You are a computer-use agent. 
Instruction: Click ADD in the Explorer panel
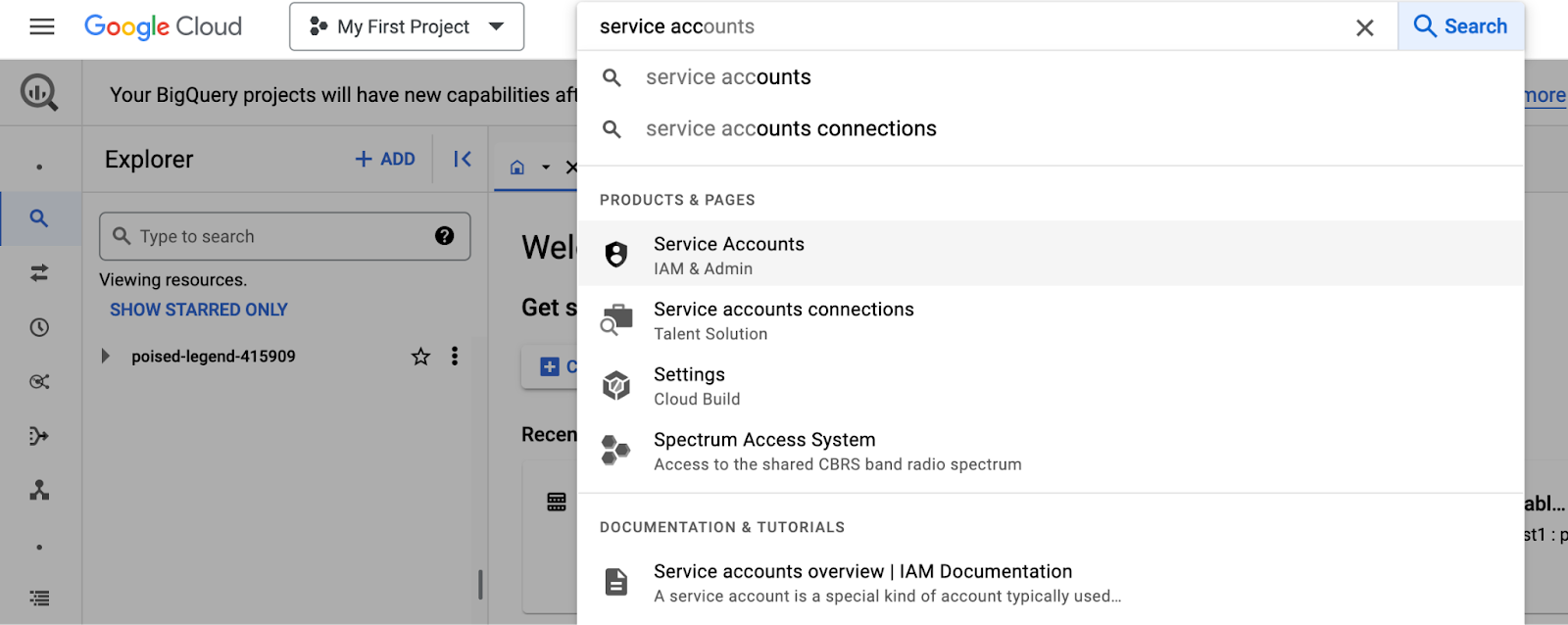coord(385,159)
